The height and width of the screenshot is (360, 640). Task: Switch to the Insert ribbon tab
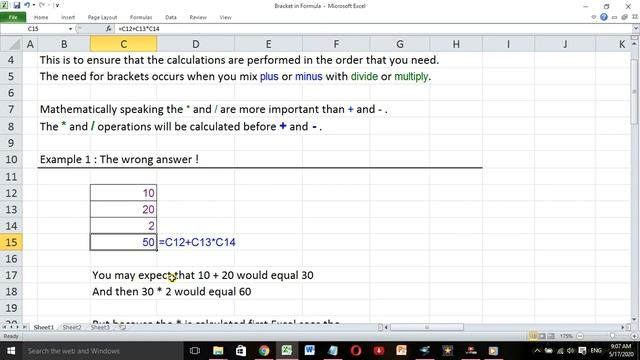pyautogui.click(x=68, y=17)
